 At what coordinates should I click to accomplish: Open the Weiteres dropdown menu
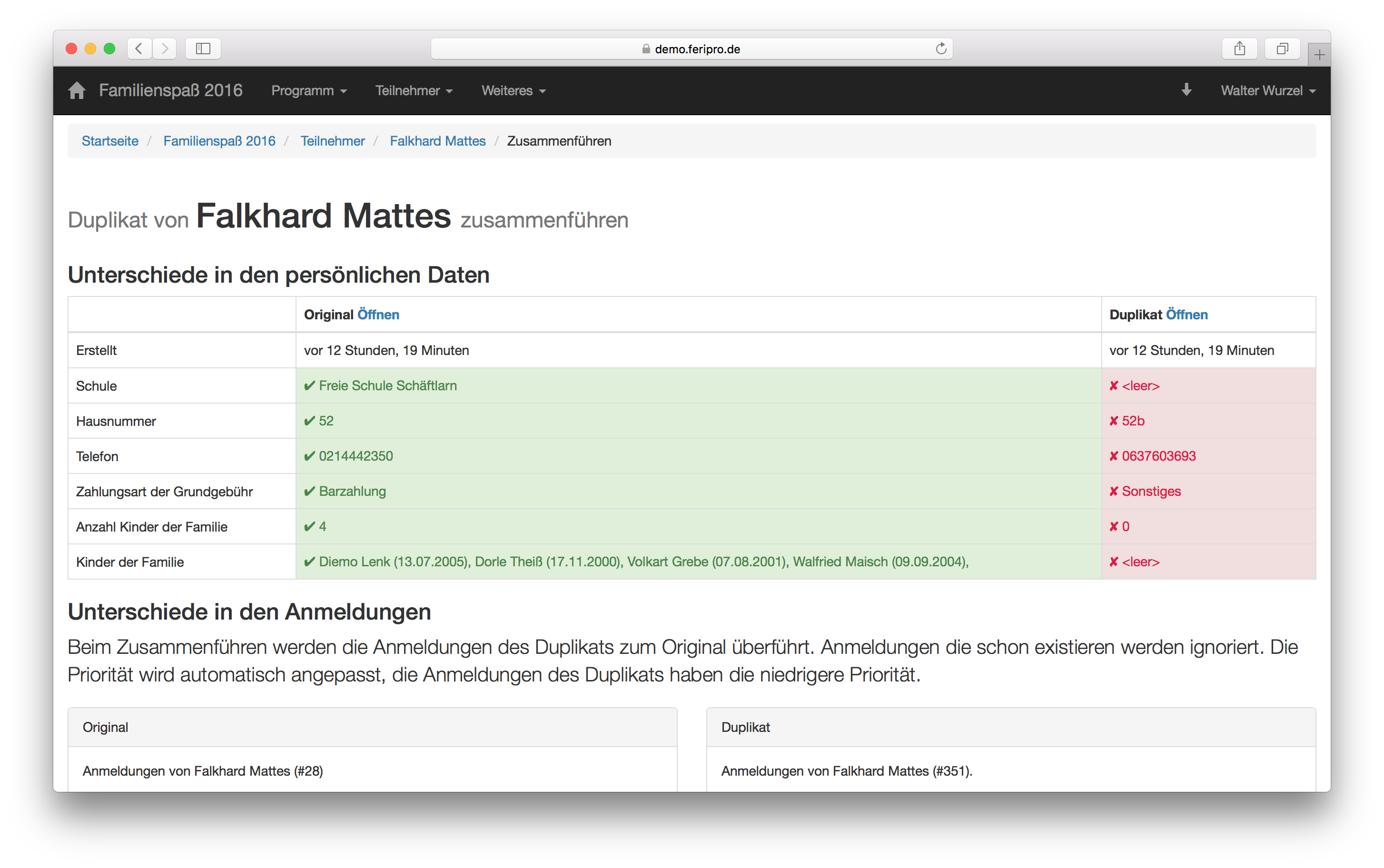point(513,91)
